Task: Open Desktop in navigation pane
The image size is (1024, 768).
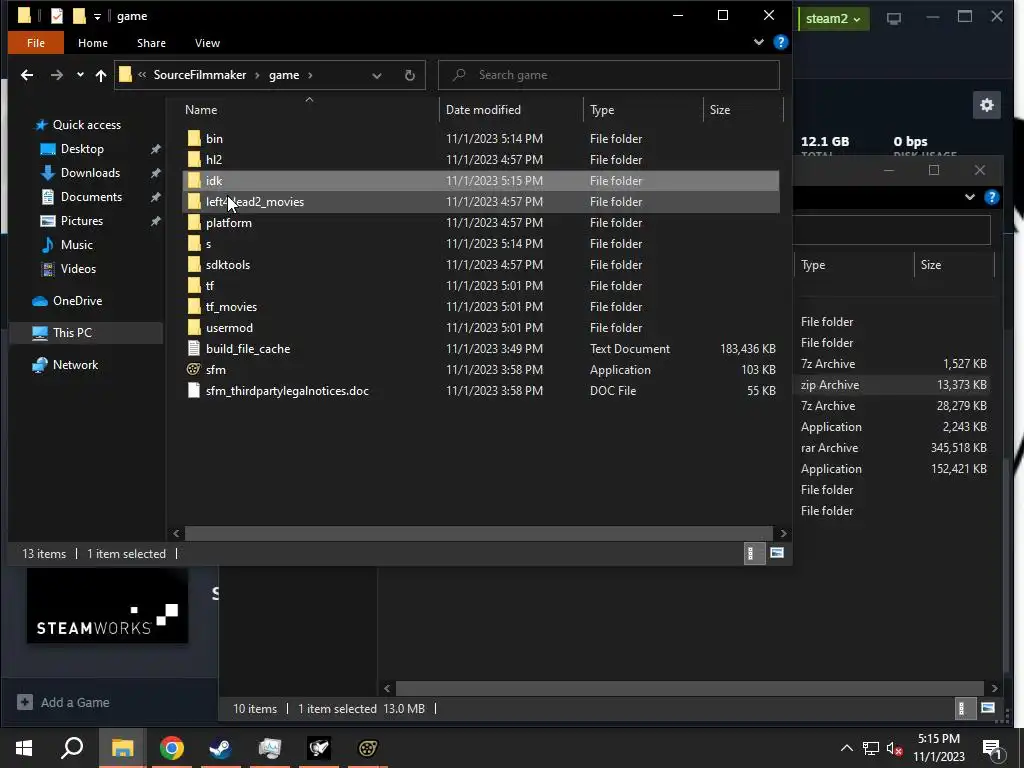Action: 82,149
